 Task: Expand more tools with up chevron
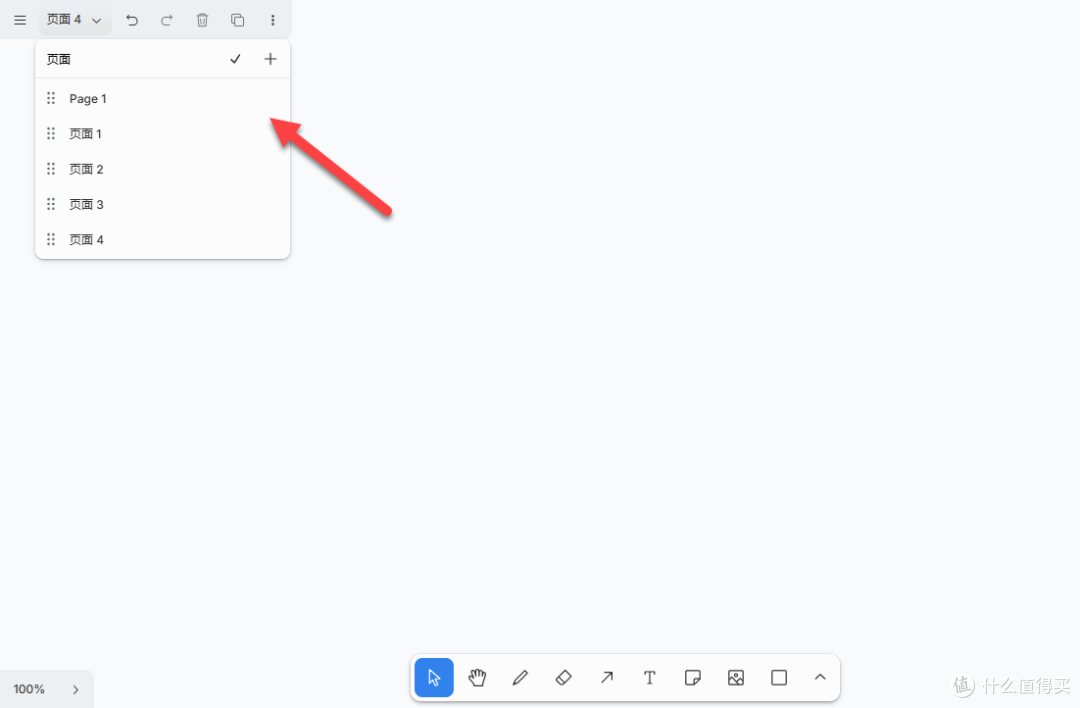[820, 678]
